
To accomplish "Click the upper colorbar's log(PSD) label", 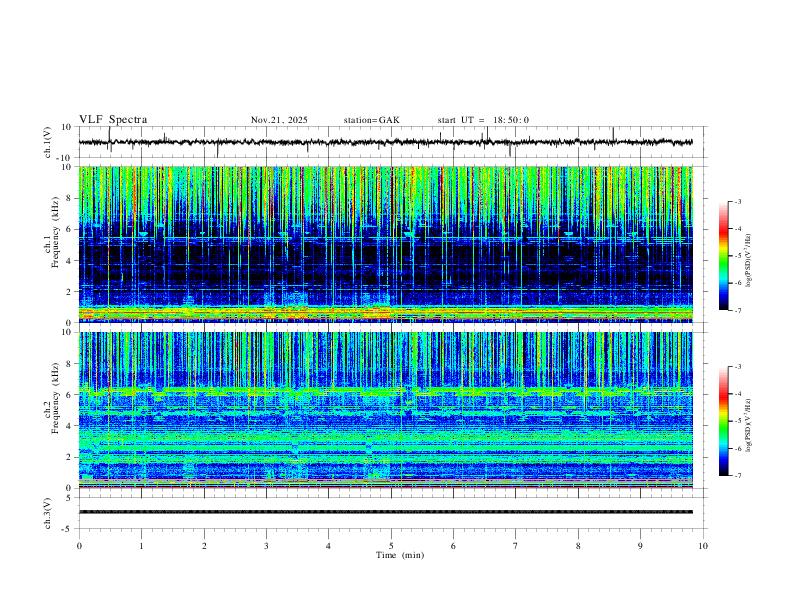I will pos(748,261).
